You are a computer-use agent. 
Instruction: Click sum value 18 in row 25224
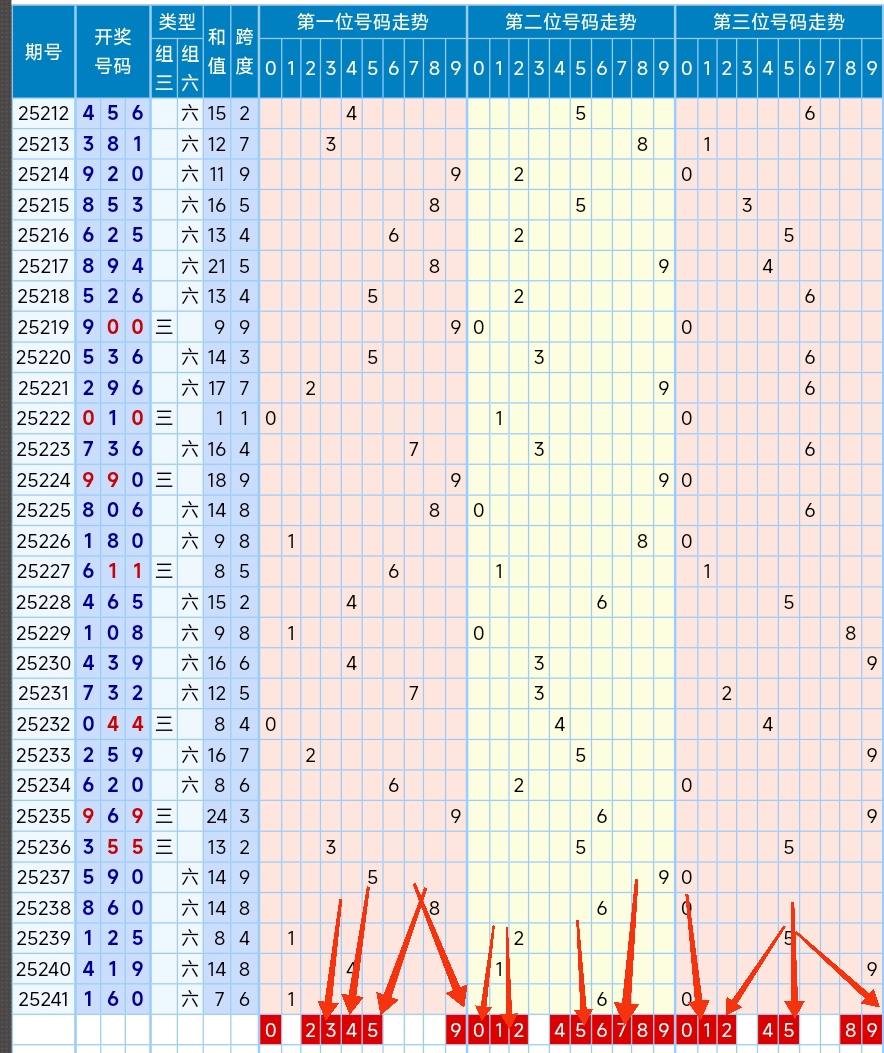coord(216,480)
